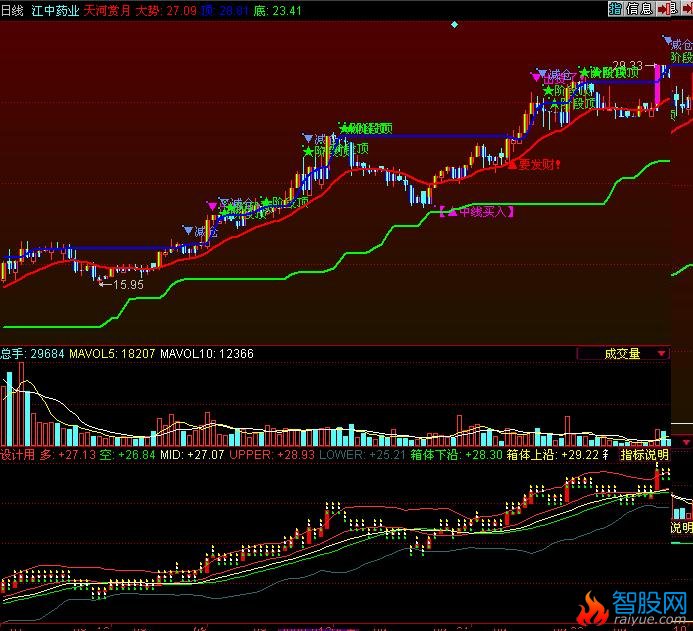
Task: Click the 总手 volume label
Action: (x=13, y=353)
